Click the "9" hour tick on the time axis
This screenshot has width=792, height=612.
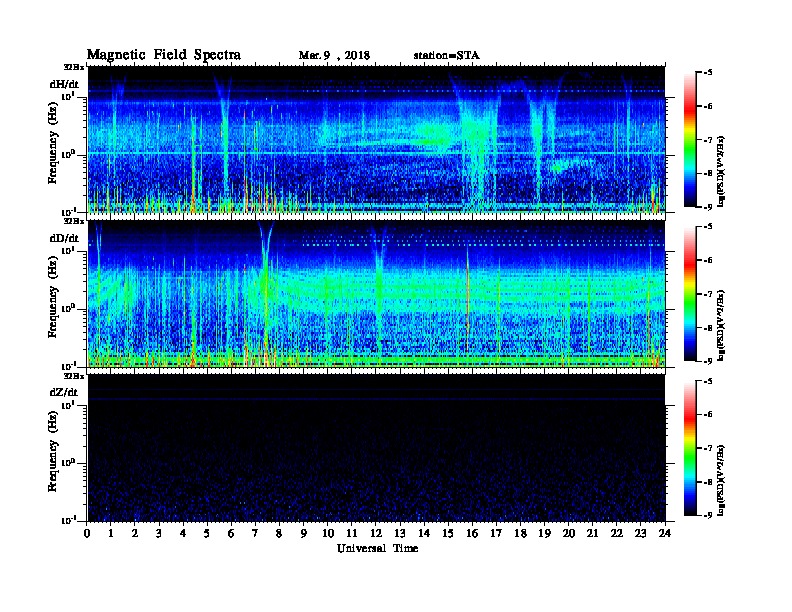pos(304,534)
